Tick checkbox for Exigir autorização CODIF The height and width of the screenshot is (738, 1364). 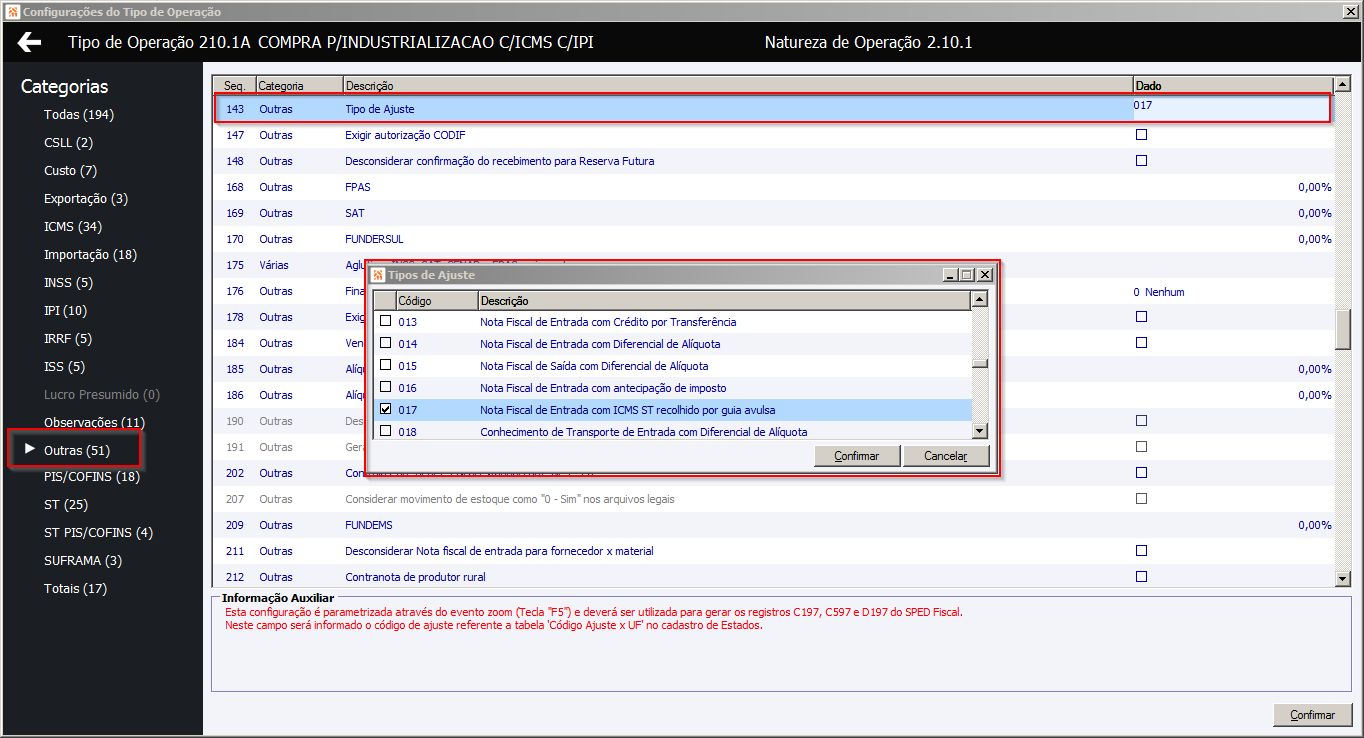click(1141, 135)
